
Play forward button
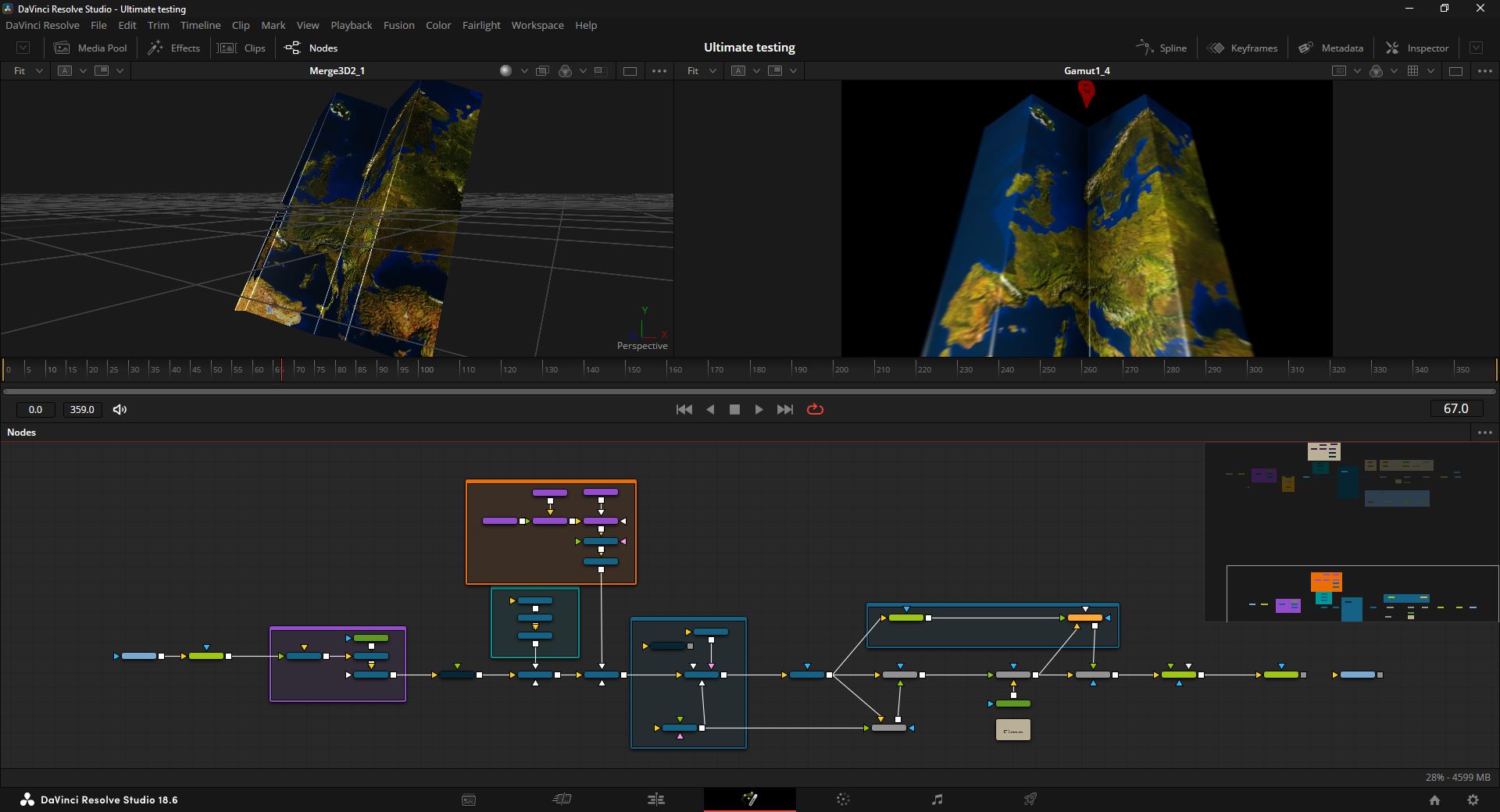pos(759,409)
